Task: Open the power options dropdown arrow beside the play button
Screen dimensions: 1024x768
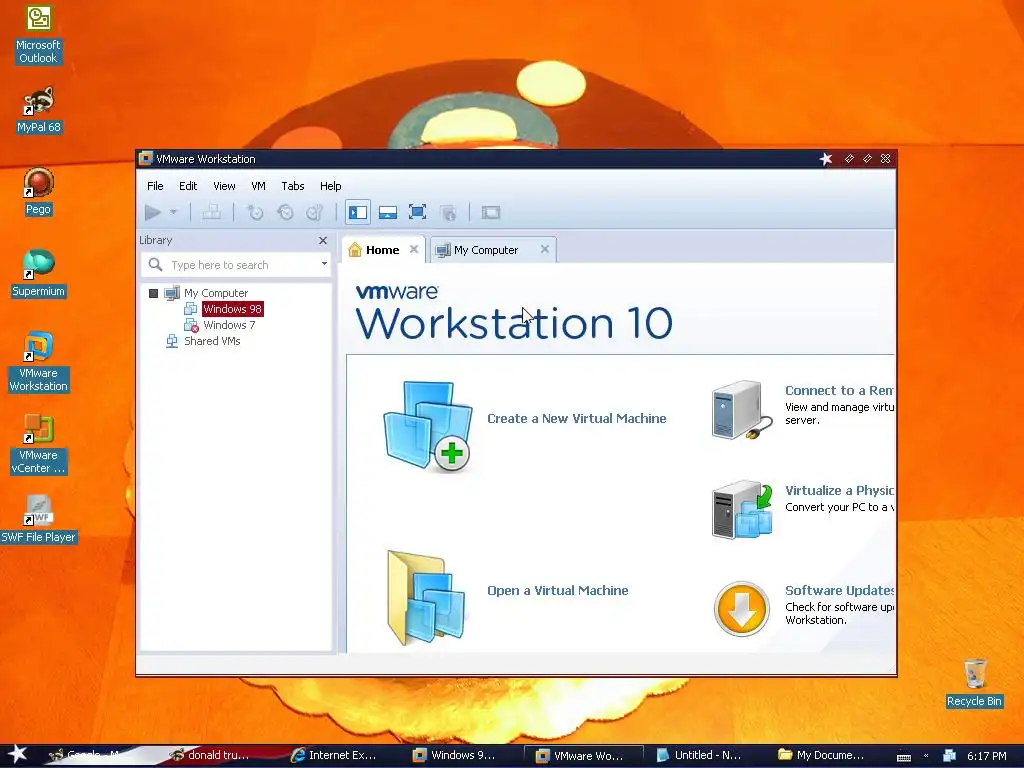Action: (173, 212)
